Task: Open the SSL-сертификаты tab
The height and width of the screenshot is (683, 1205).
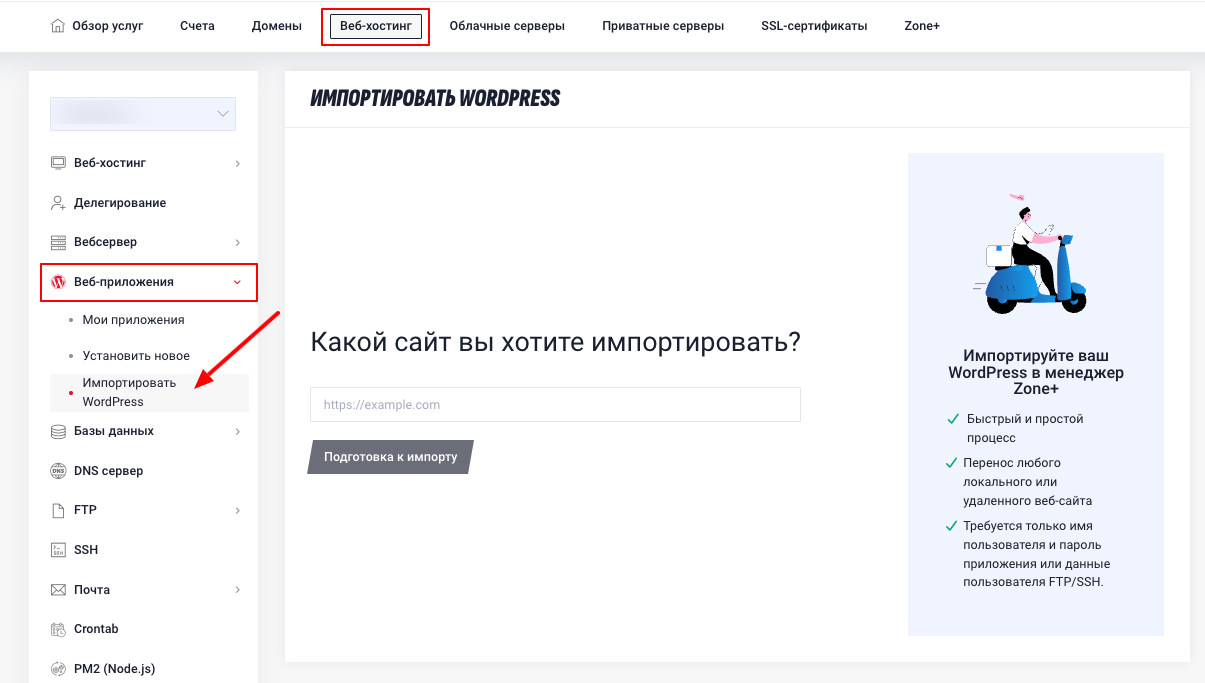Action: (814, 26)
